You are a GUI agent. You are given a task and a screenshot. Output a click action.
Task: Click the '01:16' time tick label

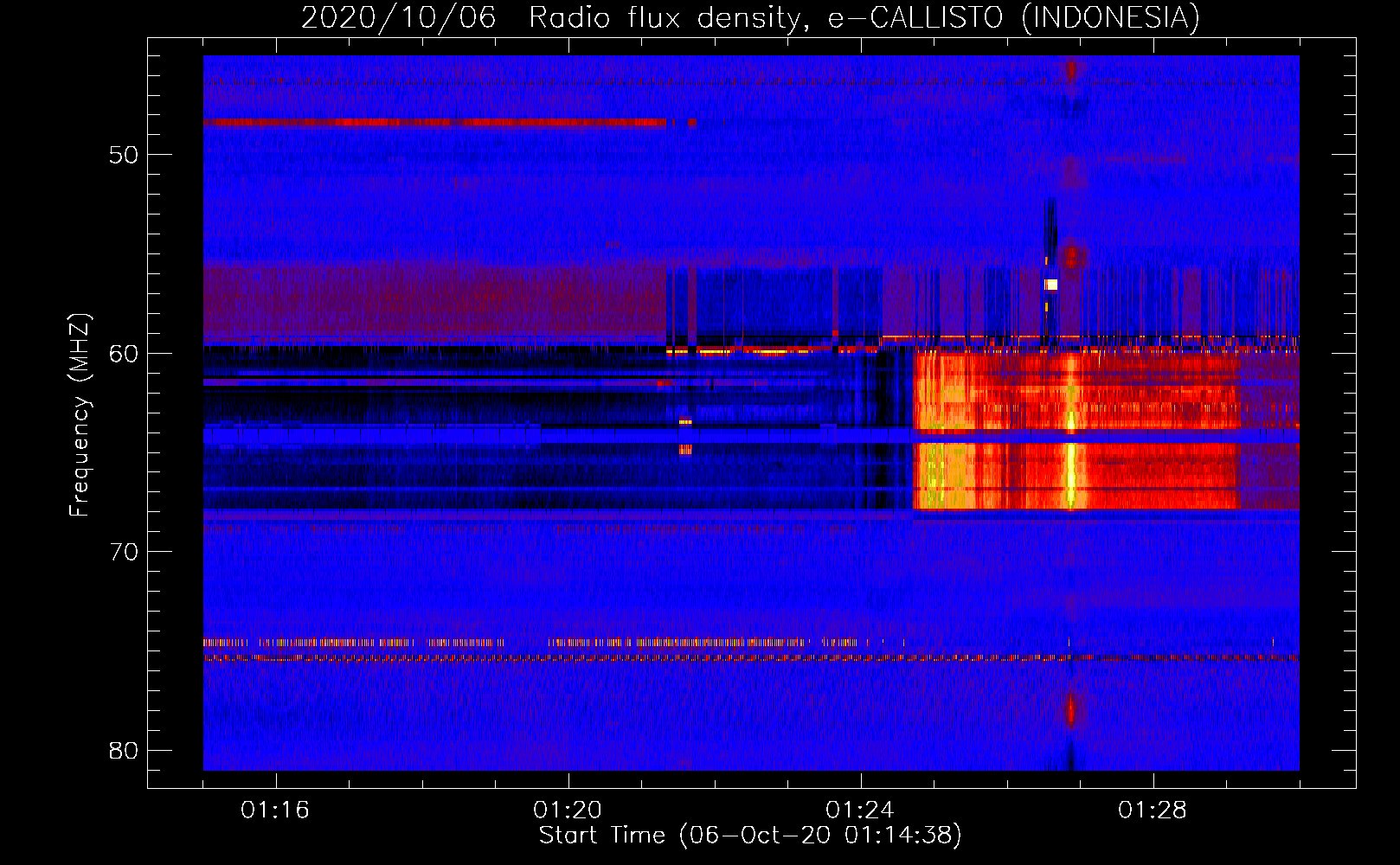275,811
